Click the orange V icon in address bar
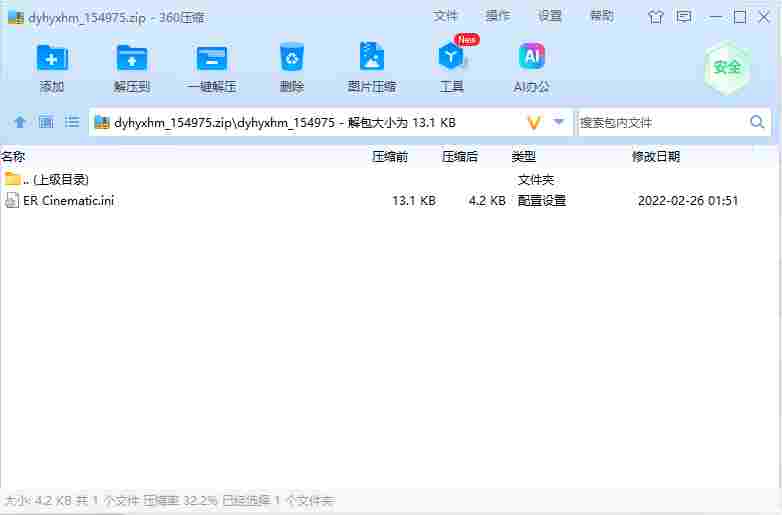 pyautogui.click(x=534, y=123)
